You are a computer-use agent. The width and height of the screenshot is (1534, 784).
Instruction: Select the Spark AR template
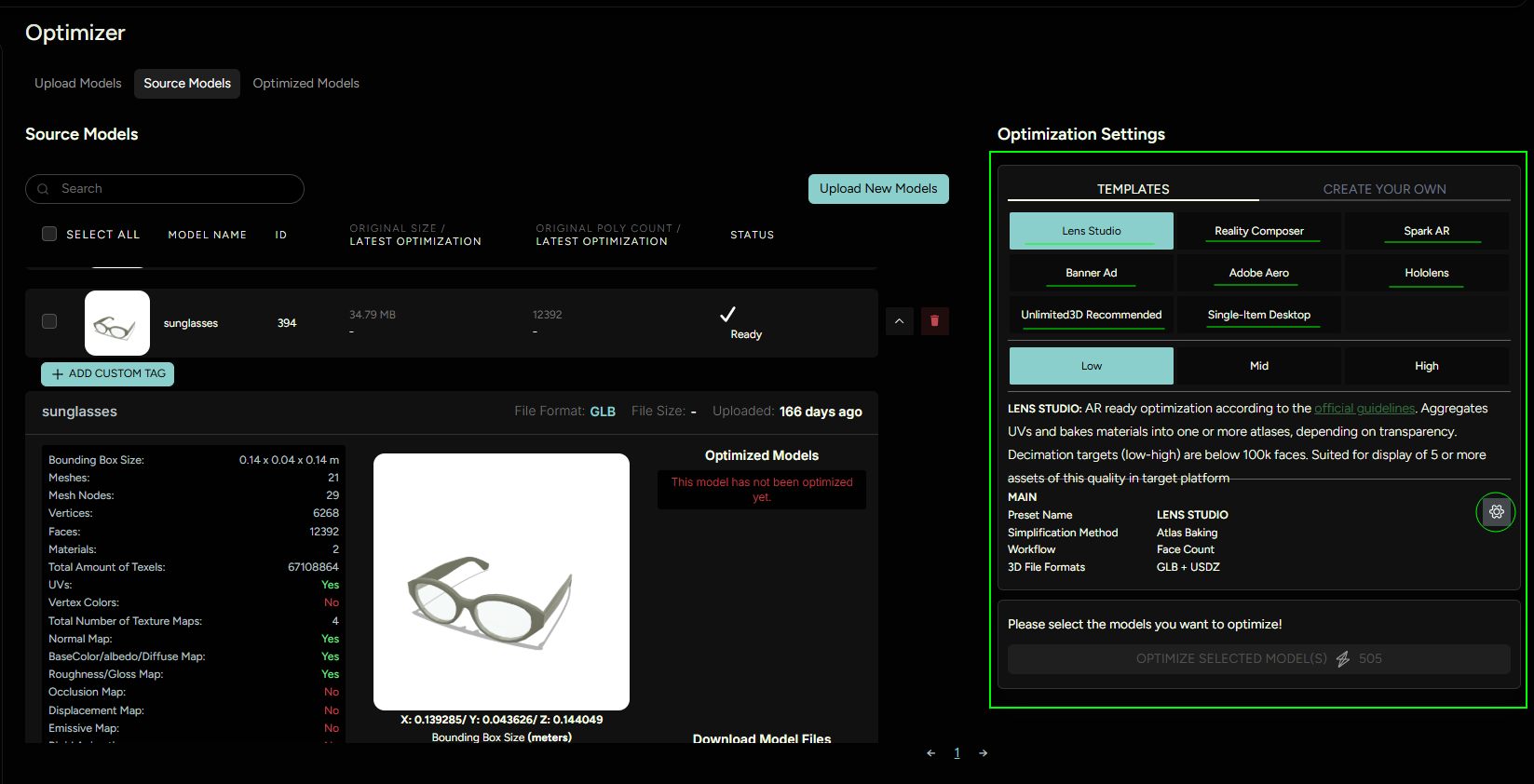coord(1426,231)
